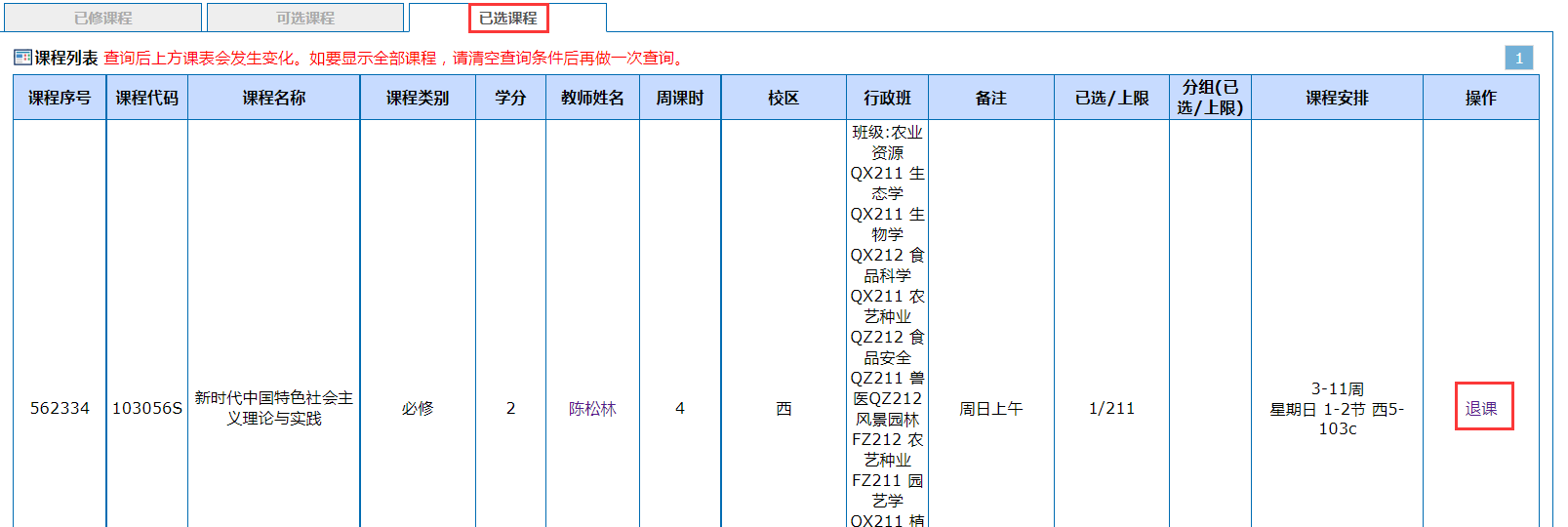Go to page 1 in pagination
This screenshot has width=1568, height=527.
1518,58
